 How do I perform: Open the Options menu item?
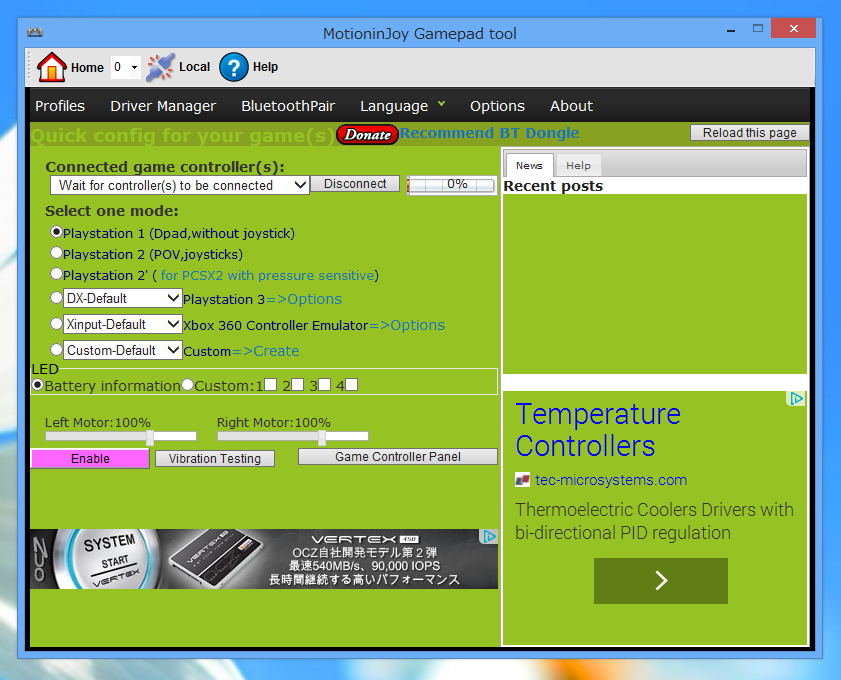[x=497, y=106]
